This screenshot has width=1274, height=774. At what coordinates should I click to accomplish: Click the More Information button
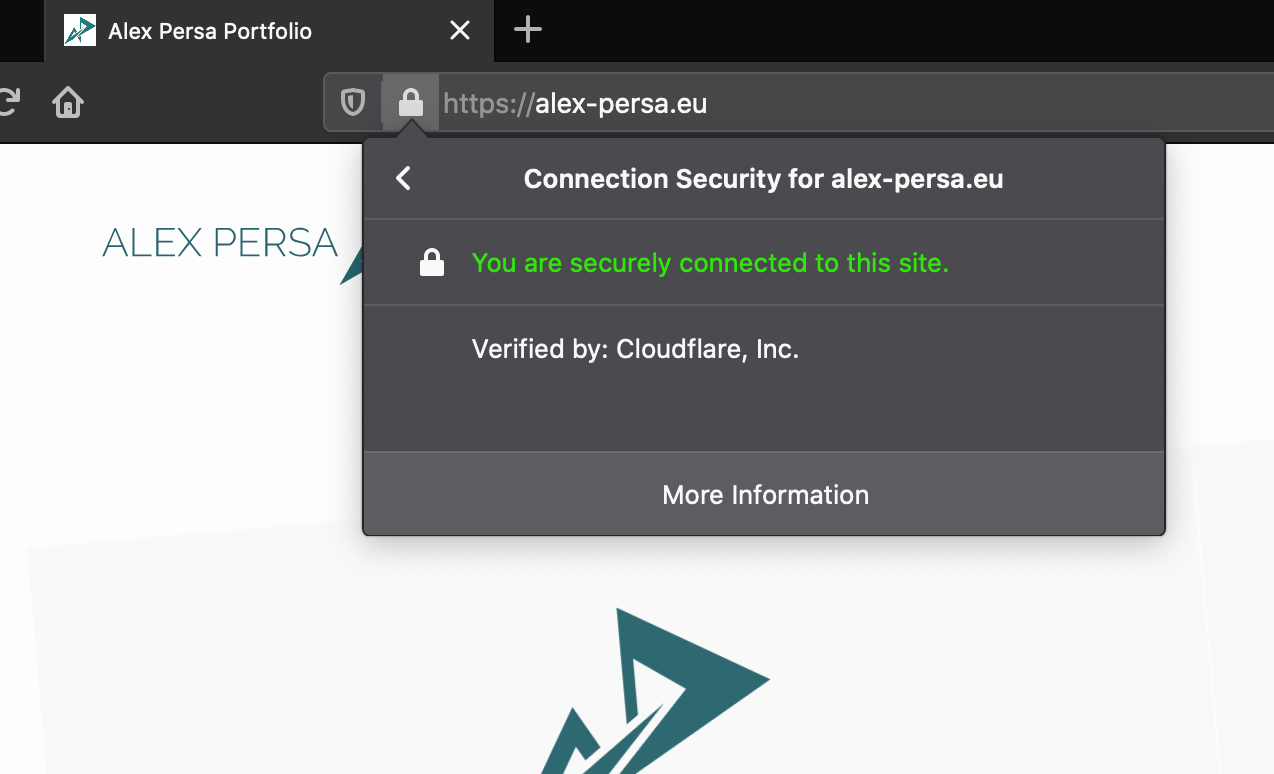pyautogui.click(x=764, y=495)
